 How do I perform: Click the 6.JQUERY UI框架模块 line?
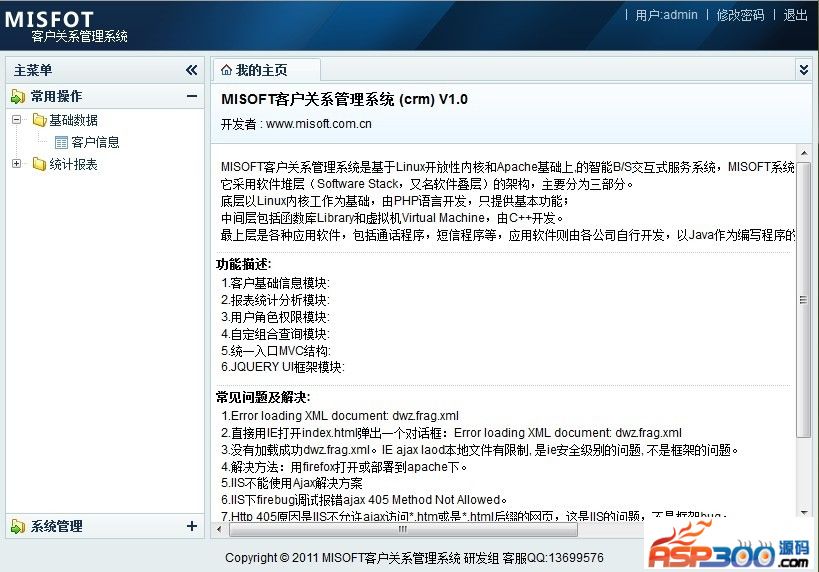(x=283, y=367)
